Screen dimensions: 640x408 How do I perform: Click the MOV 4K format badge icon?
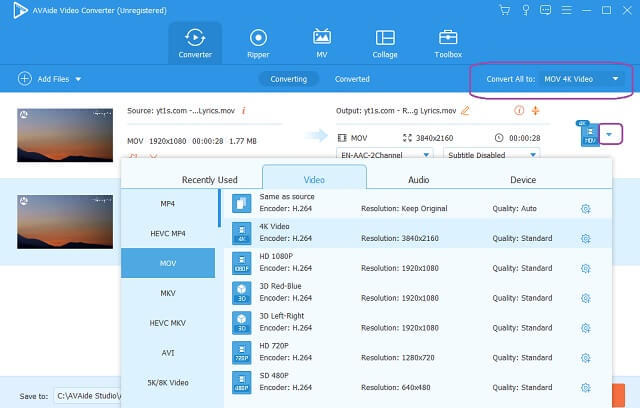[x=589, y=134]
